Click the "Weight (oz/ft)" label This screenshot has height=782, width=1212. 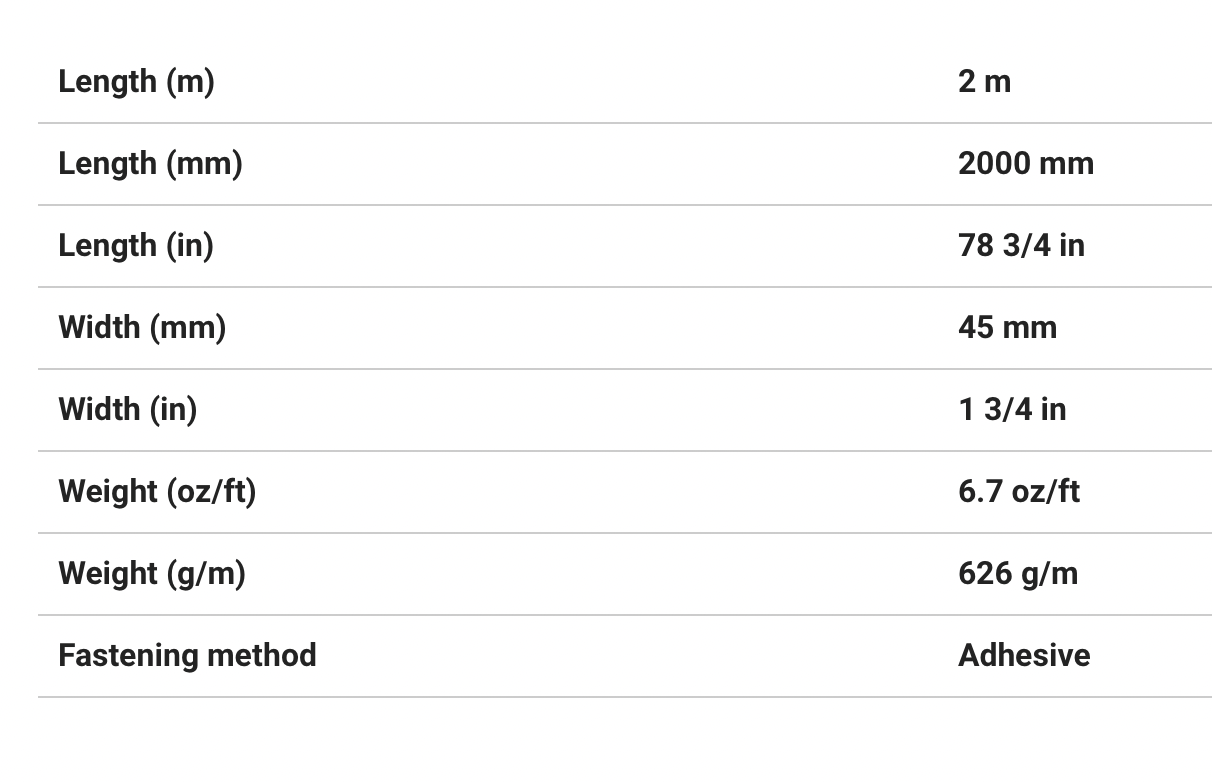[x=157, y=491]
